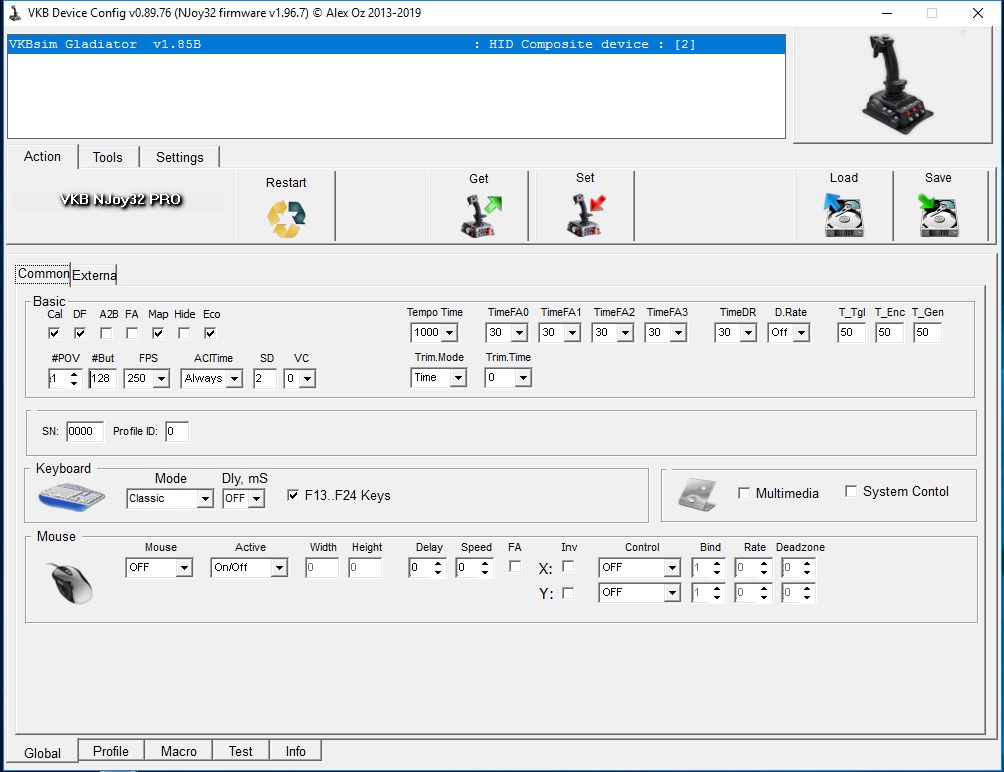Click the Load disk icon
This screenshot has width=1004, height=772.
pyautogui.click(x=843, y=216)
